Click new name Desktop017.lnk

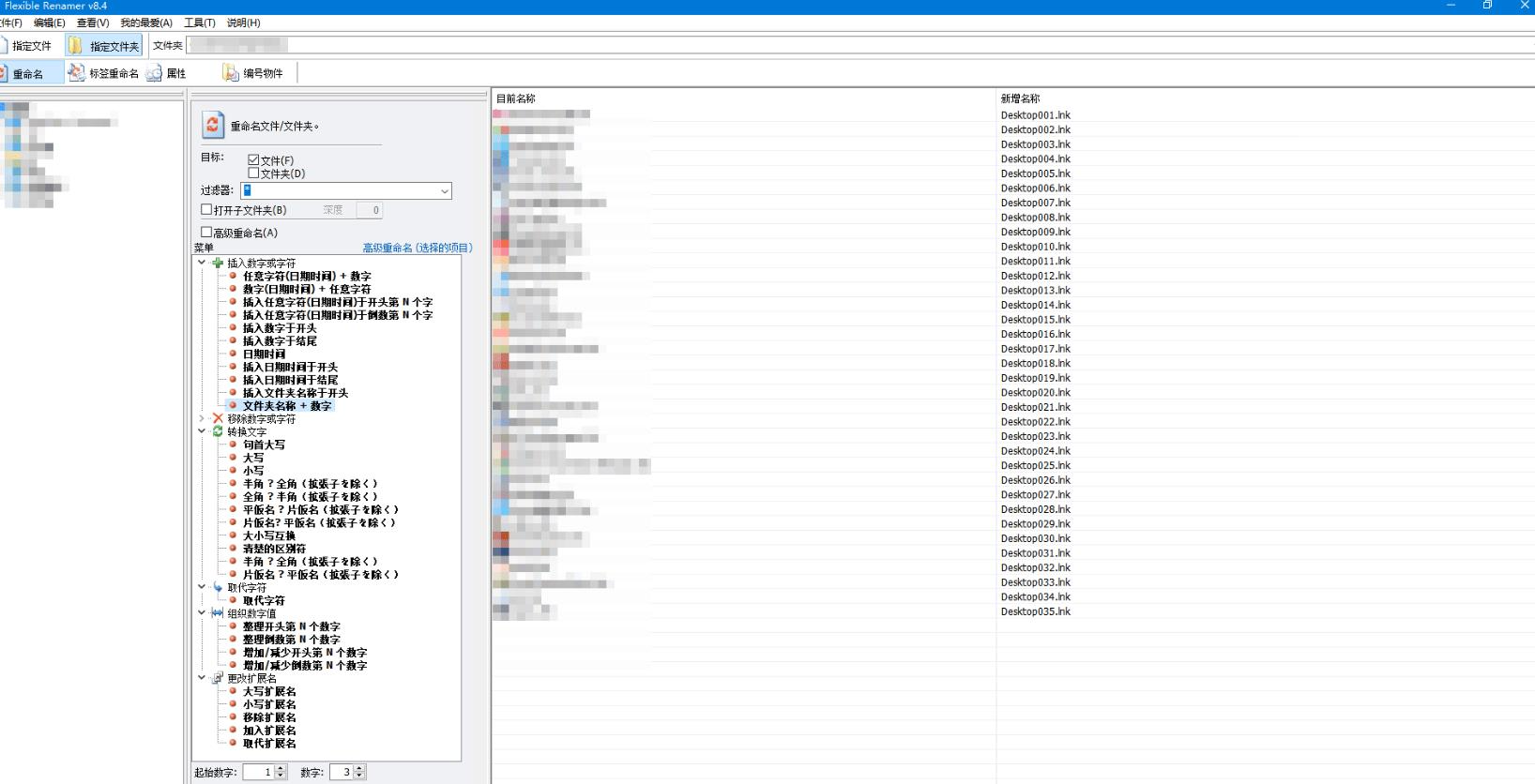[1035, 349]
